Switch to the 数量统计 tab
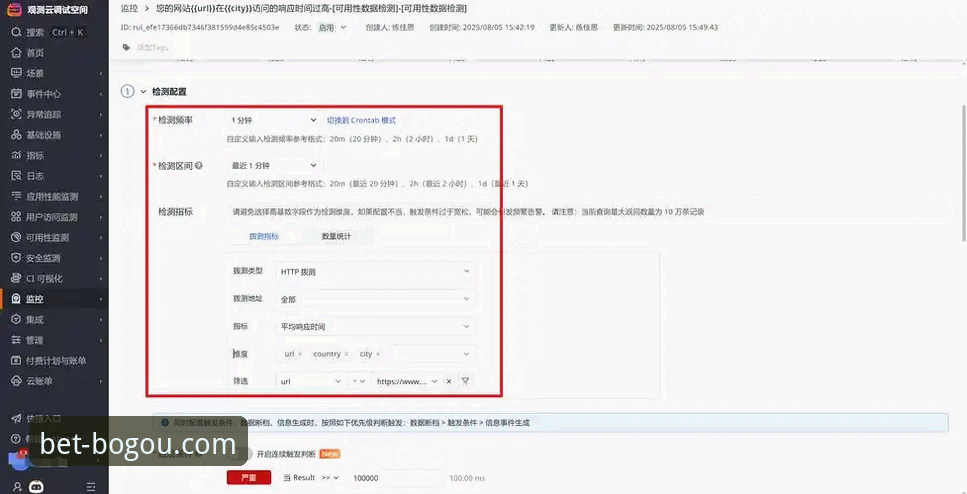967x494 pixels. point(337,236)
